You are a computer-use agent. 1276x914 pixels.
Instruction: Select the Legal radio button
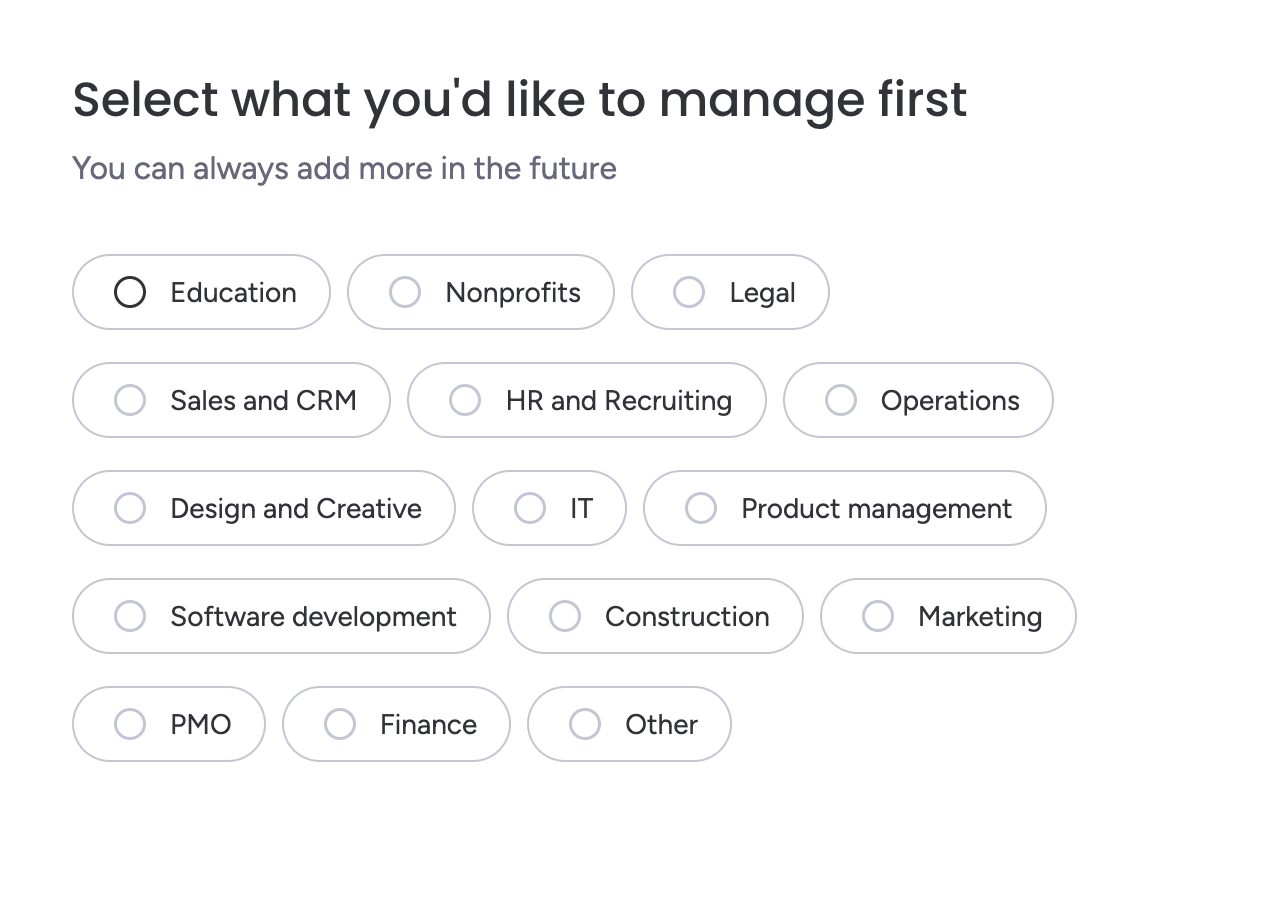[689, 292]
